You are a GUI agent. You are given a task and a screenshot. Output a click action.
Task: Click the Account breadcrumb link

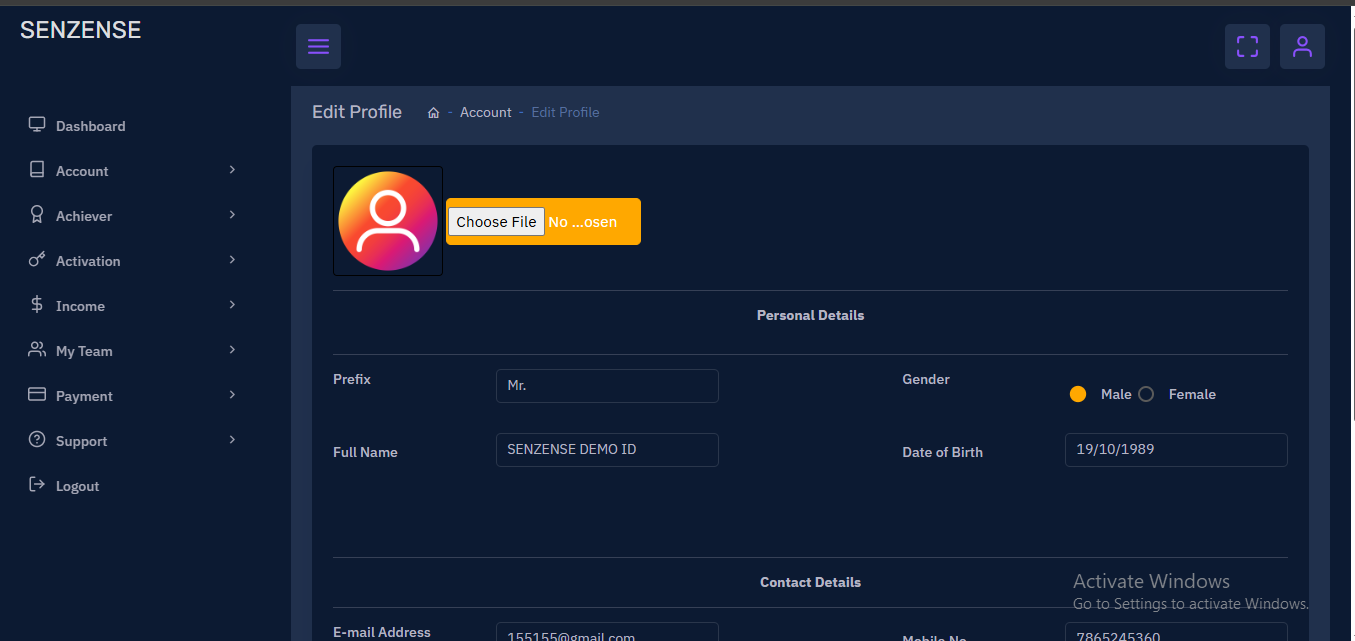tap(486, 113)
